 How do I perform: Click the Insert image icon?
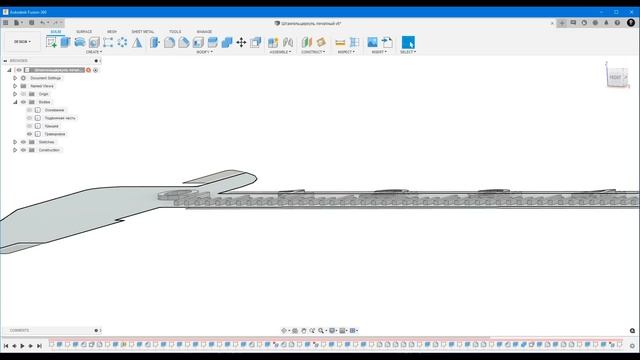click(372, 42)
